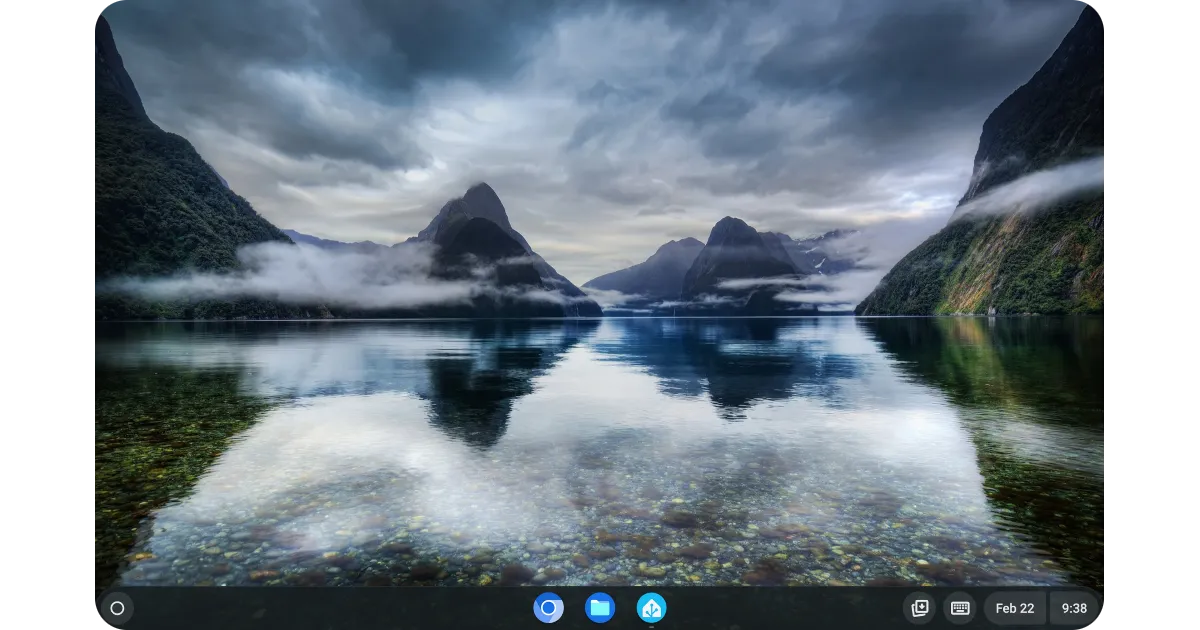Launch the Chromium browser from the shelf

[548, 608]
